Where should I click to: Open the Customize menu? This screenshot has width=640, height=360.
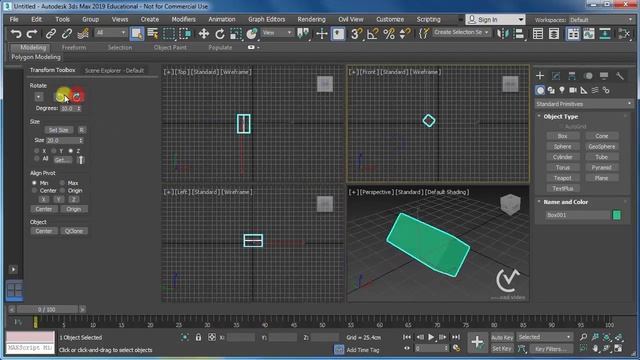(x=390, y=19)
